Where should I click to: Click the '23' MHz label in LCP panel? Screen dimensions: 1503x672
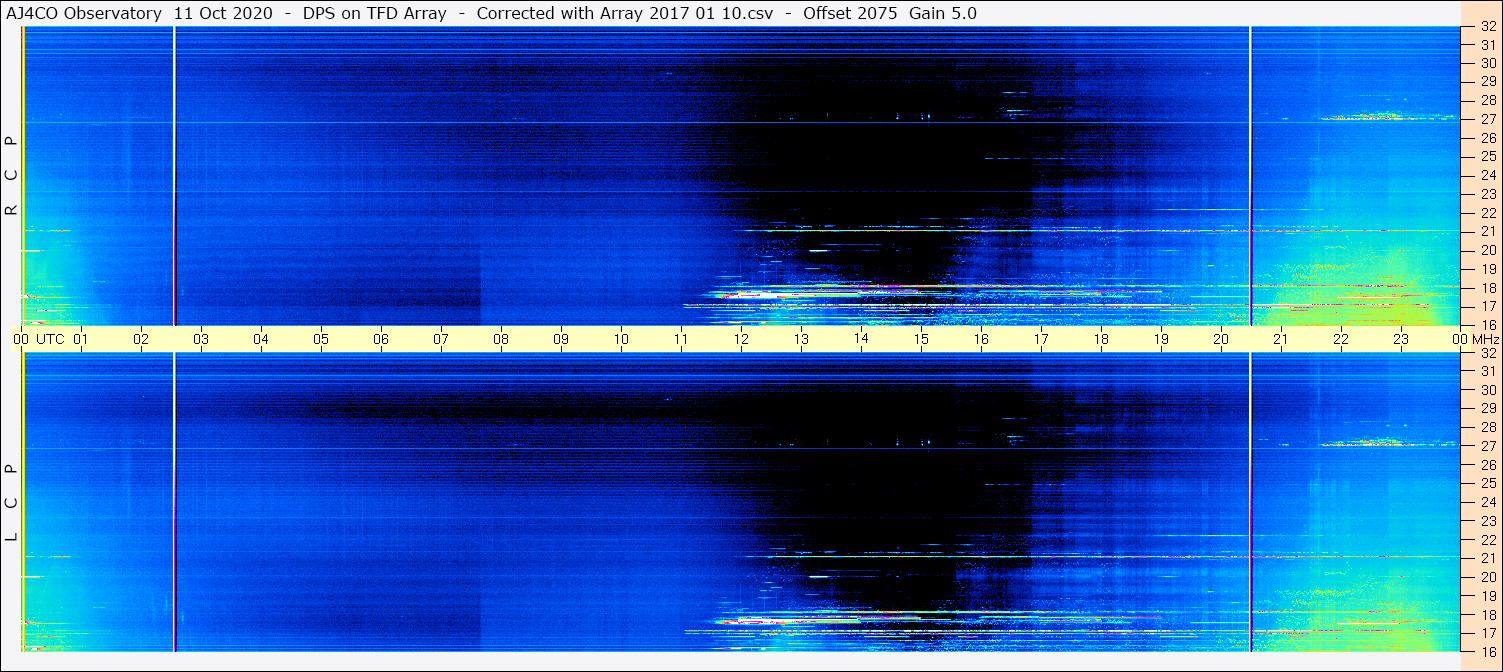[1487, 521]
